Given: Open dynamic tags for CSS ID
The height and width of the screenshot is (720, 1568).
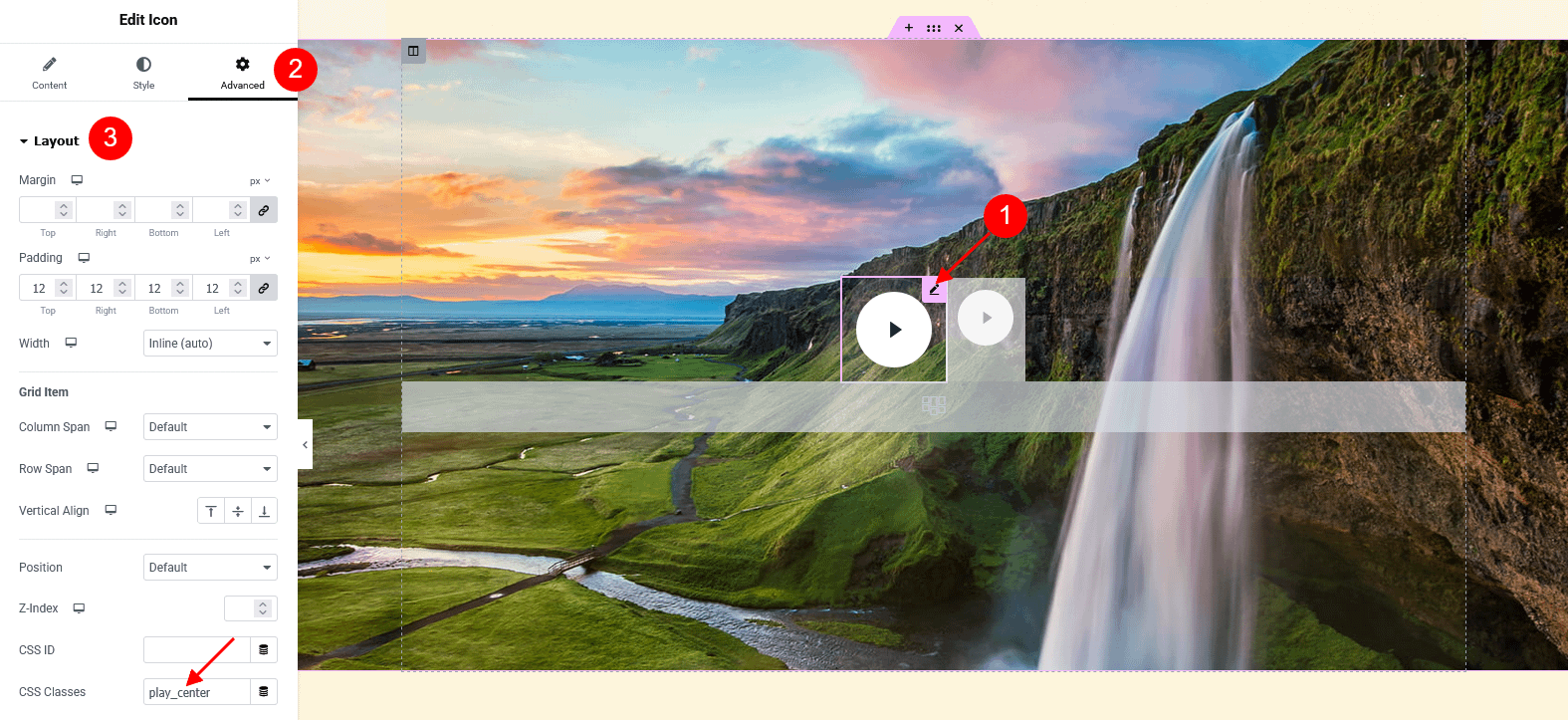Looking at the screenshot, I should (264, 650).
